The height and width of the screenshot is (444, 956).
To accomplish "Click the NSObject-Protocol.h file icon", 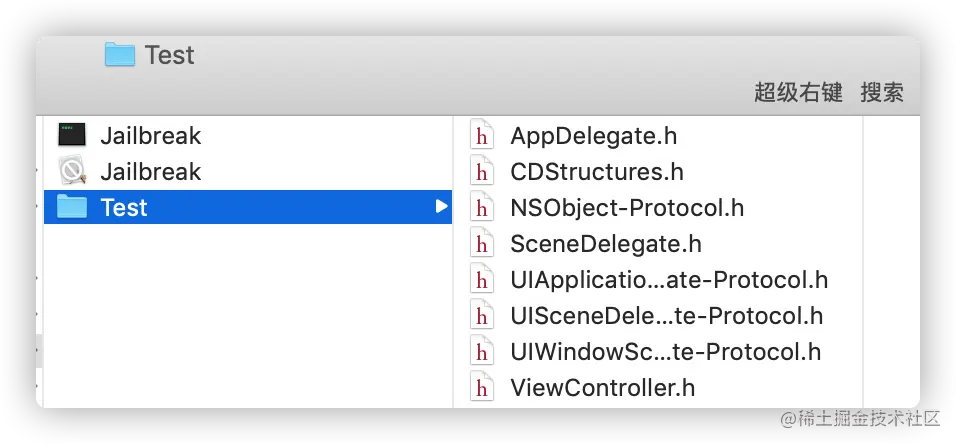I will click(x=483, y=208).
